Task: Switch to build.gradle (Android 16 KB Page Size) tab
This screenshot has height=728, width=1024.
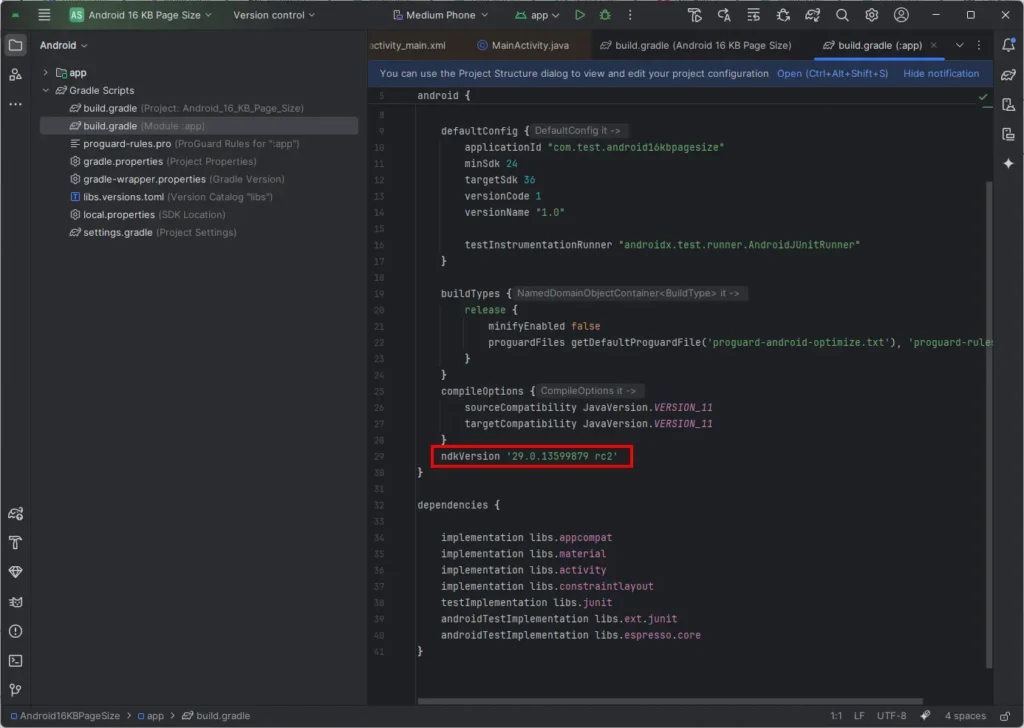Action: coord(696,45)
